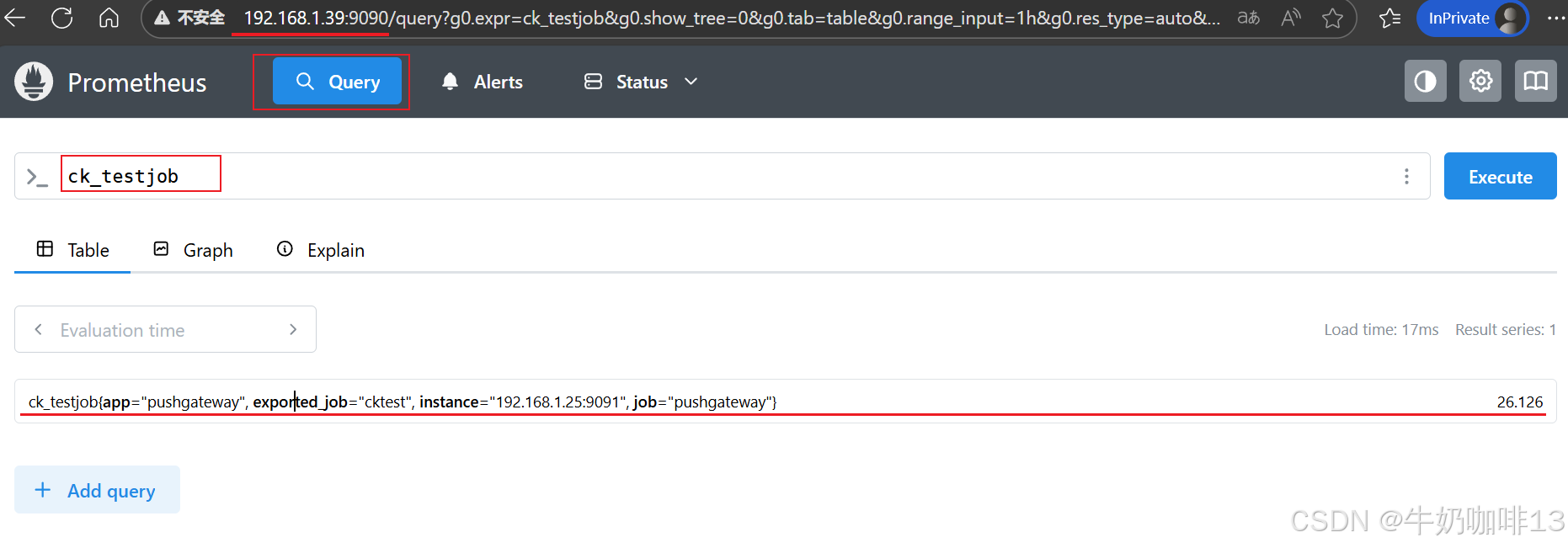Click the Evaluation time input field

tap(165, 329)
